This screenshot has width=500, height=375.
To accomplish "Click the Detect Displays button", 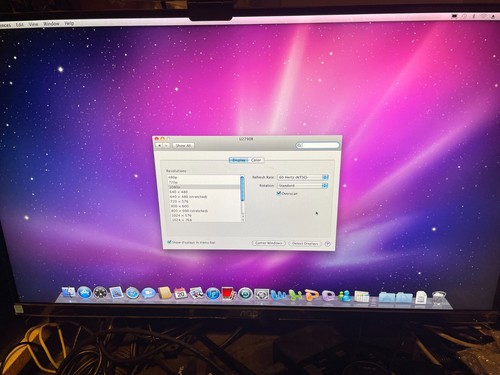I will (305, 244).
